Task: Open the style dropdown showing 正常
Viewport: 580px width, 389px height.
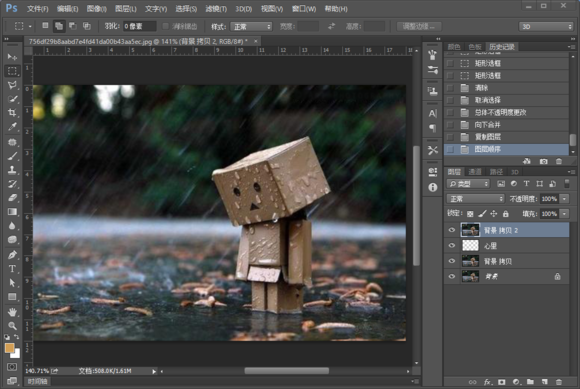Action: [x=251, y=27]
